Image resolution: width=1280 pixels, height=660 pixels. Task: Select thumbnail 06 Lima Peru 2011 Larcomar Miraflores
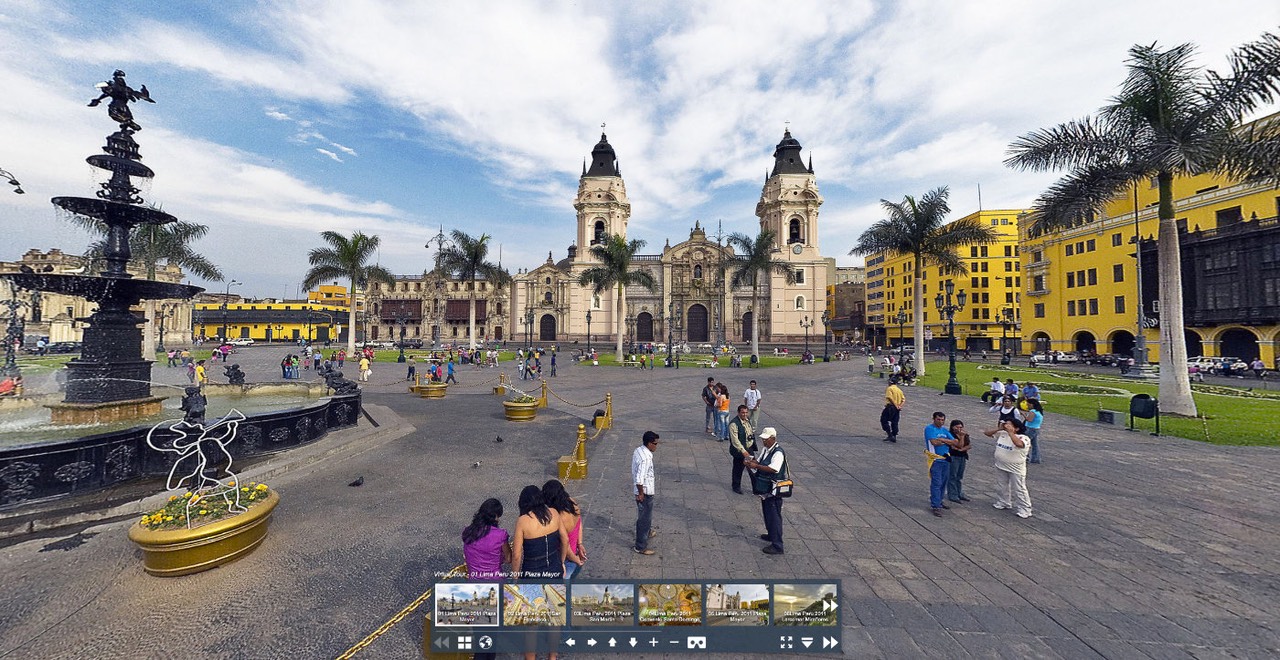point(805,605)
